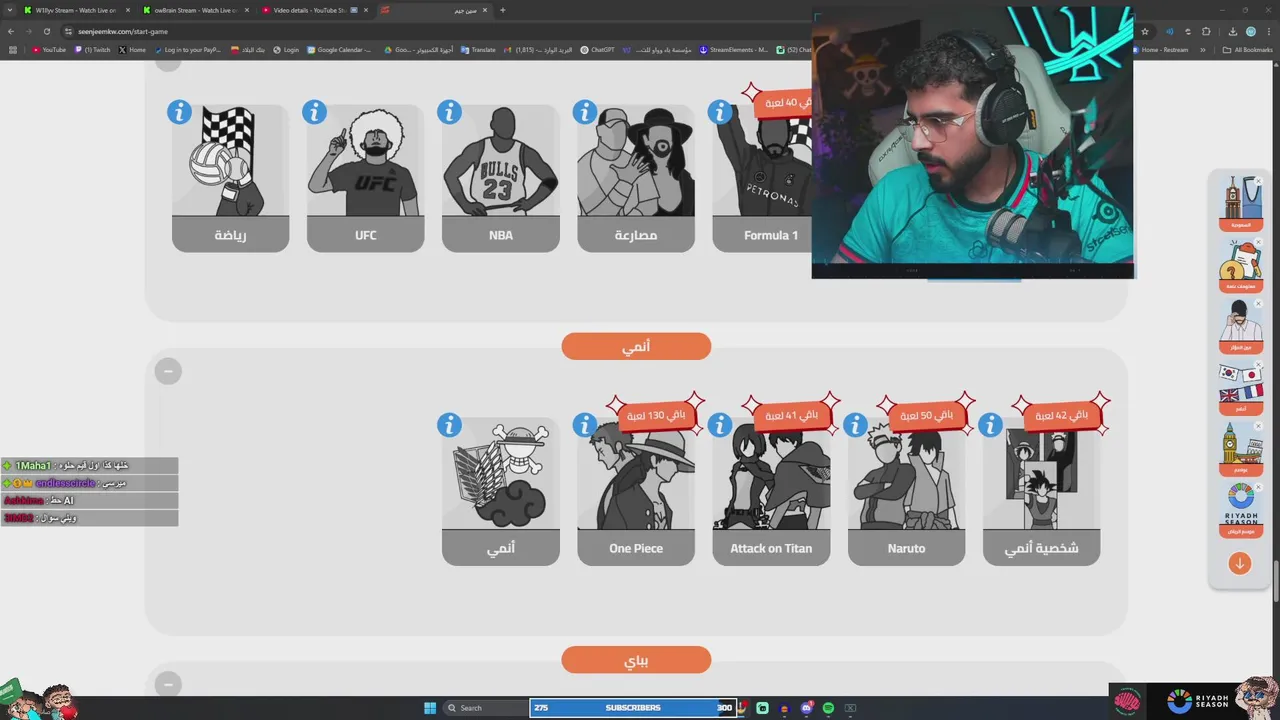Screen dimensions: 1280x720
Task: Open the All Bookmarks folder
Action: tap(1247, 49)
